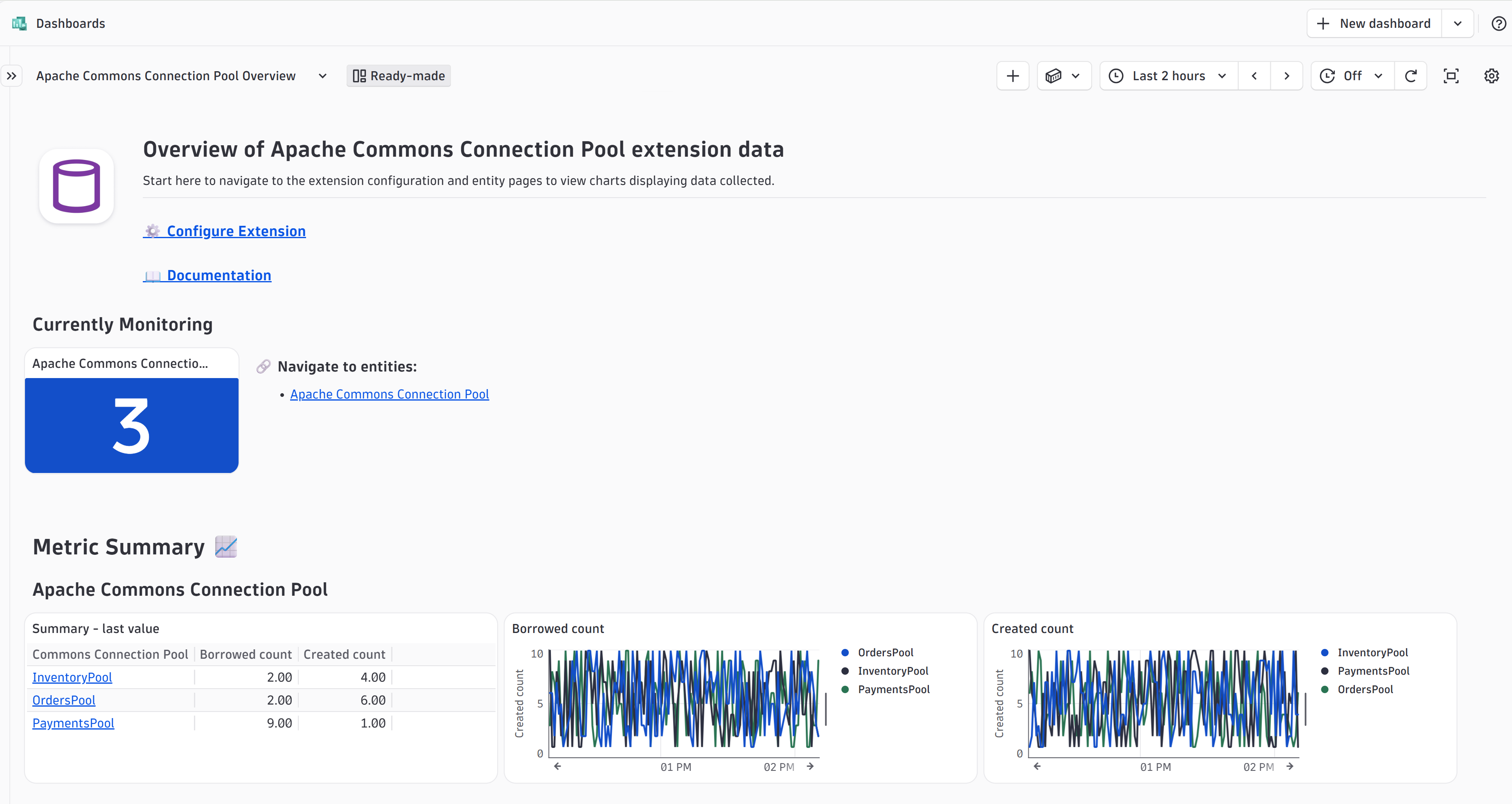Viewport: 1512px width, 804px height.
Task: Open the Dashboards app icon
Action: tap(19, 23)
